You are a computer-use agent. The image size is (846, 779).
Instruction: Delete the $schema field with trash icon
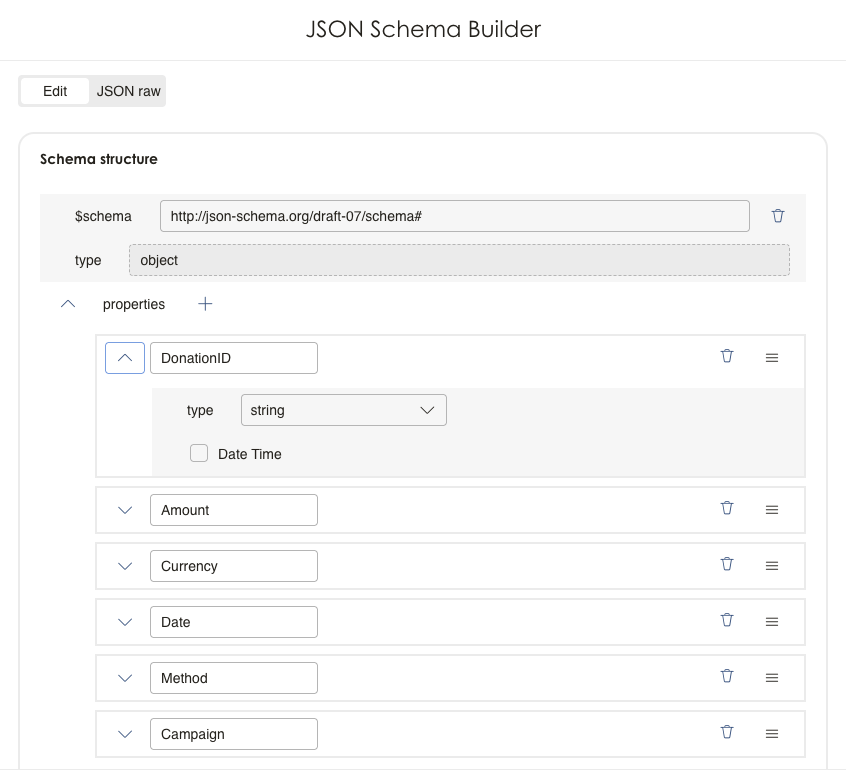pos(778,216)
